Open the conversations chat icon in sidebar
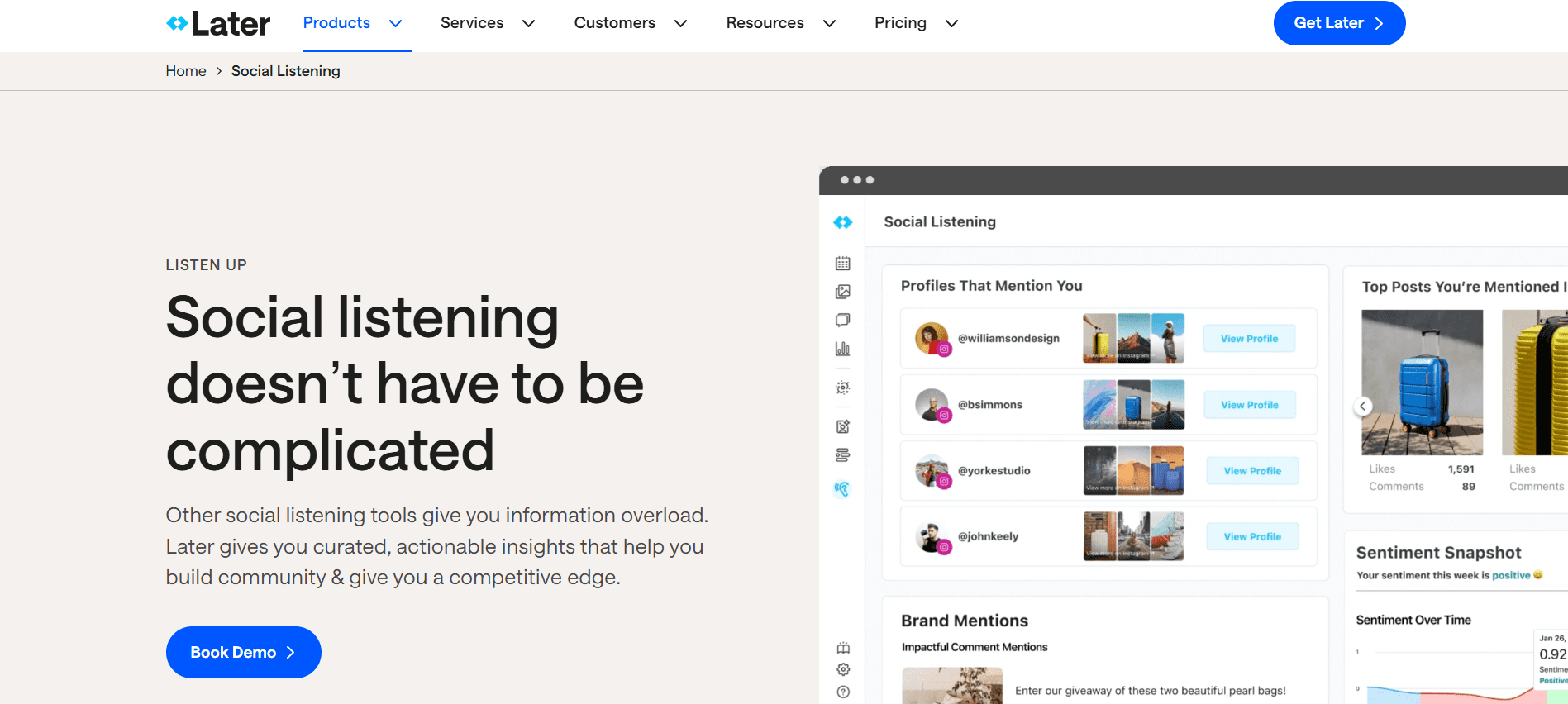This screenshot has width=1568, height=704. click(842, 320)
